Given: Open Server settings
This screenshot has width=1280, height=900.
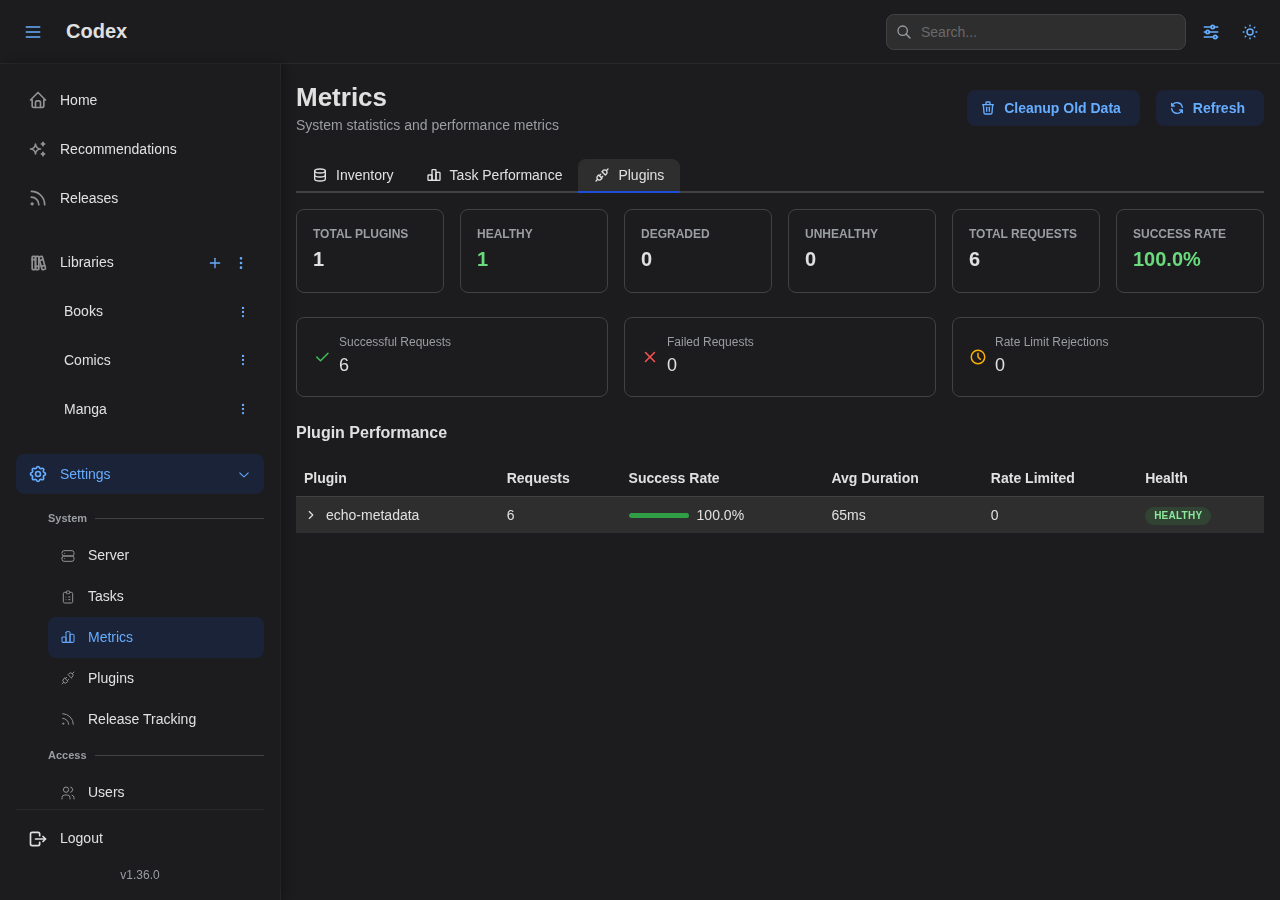Looking at the screenshot, I should click(156, 555).
